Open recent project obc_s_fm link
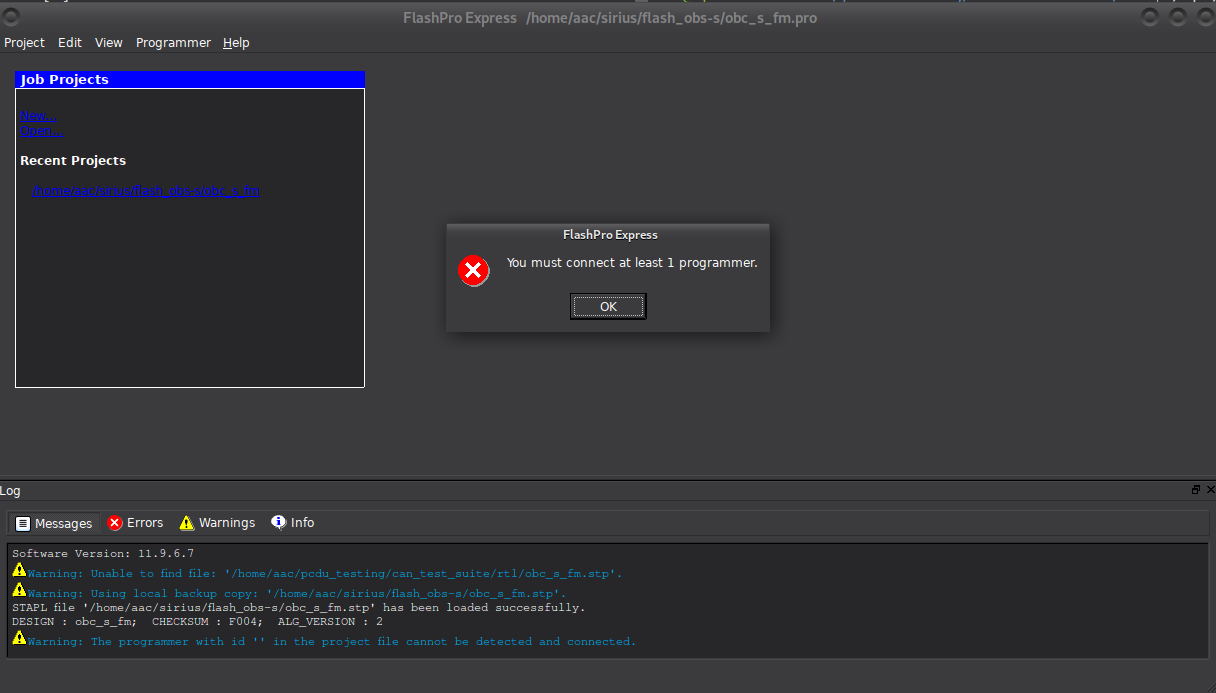The height and width of the screenshot is (693, 1216). pyautogui.click(x=146, y=191)
